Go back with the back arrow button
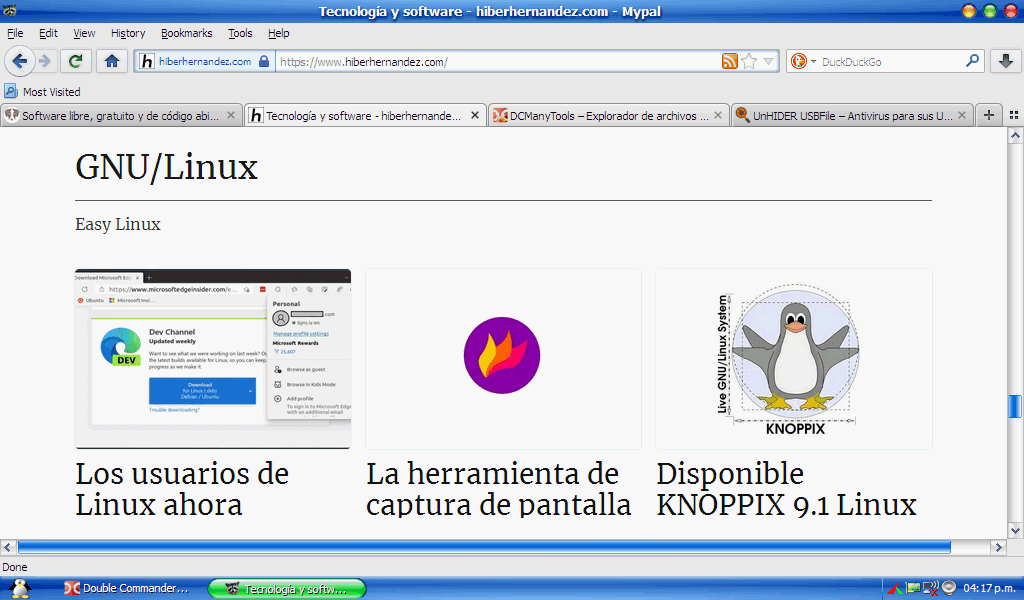The width and height of the screenshot is (1024, 600). tap(20, 61)
